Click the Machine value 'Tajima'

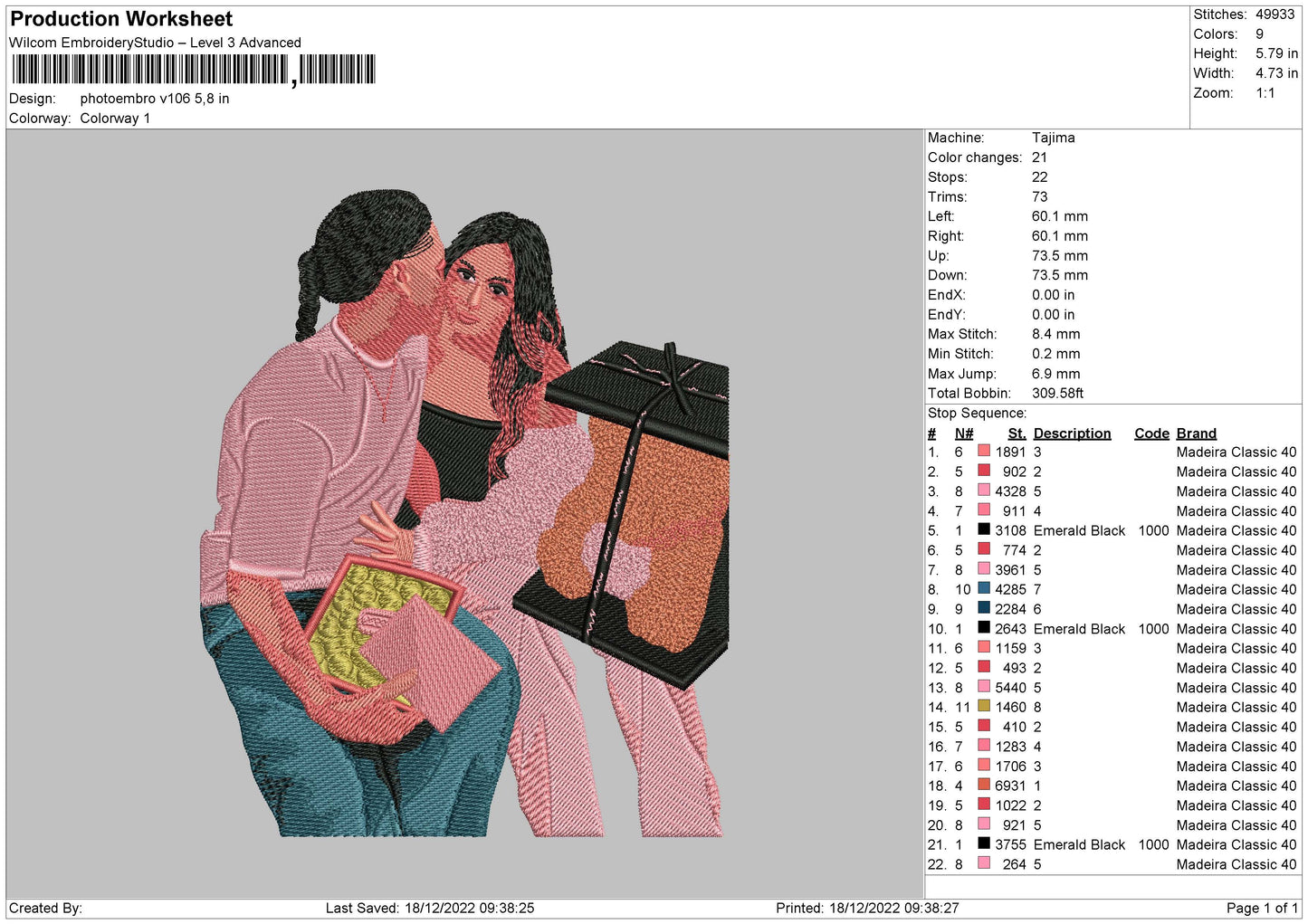tap(1054, 138)
